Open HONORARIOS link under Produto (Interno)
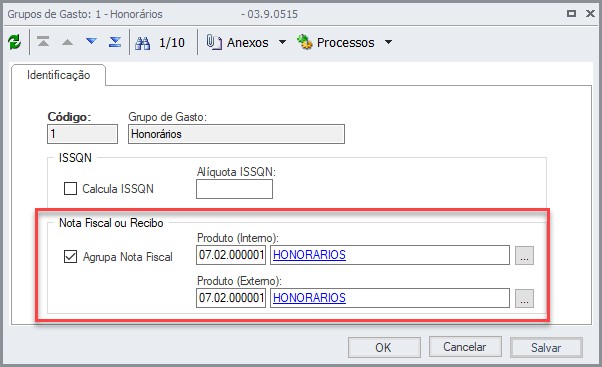This screenshot has width=602, height=367. click(x=309, y=255)
